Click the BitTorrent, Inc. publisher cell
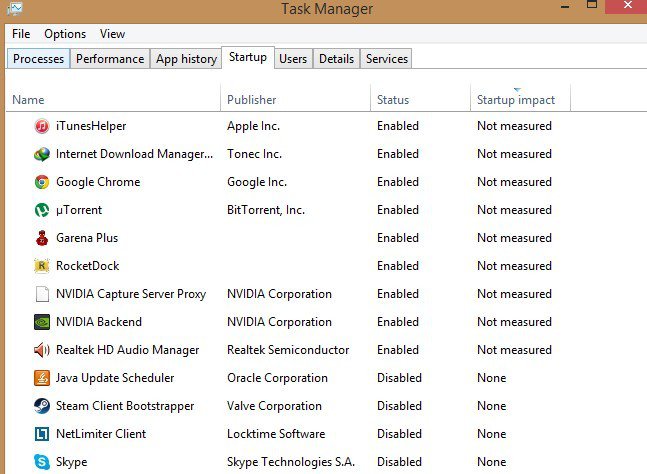The height and width of the screenshot is (474, 647). pyautogui.click(x=266, y=210)
